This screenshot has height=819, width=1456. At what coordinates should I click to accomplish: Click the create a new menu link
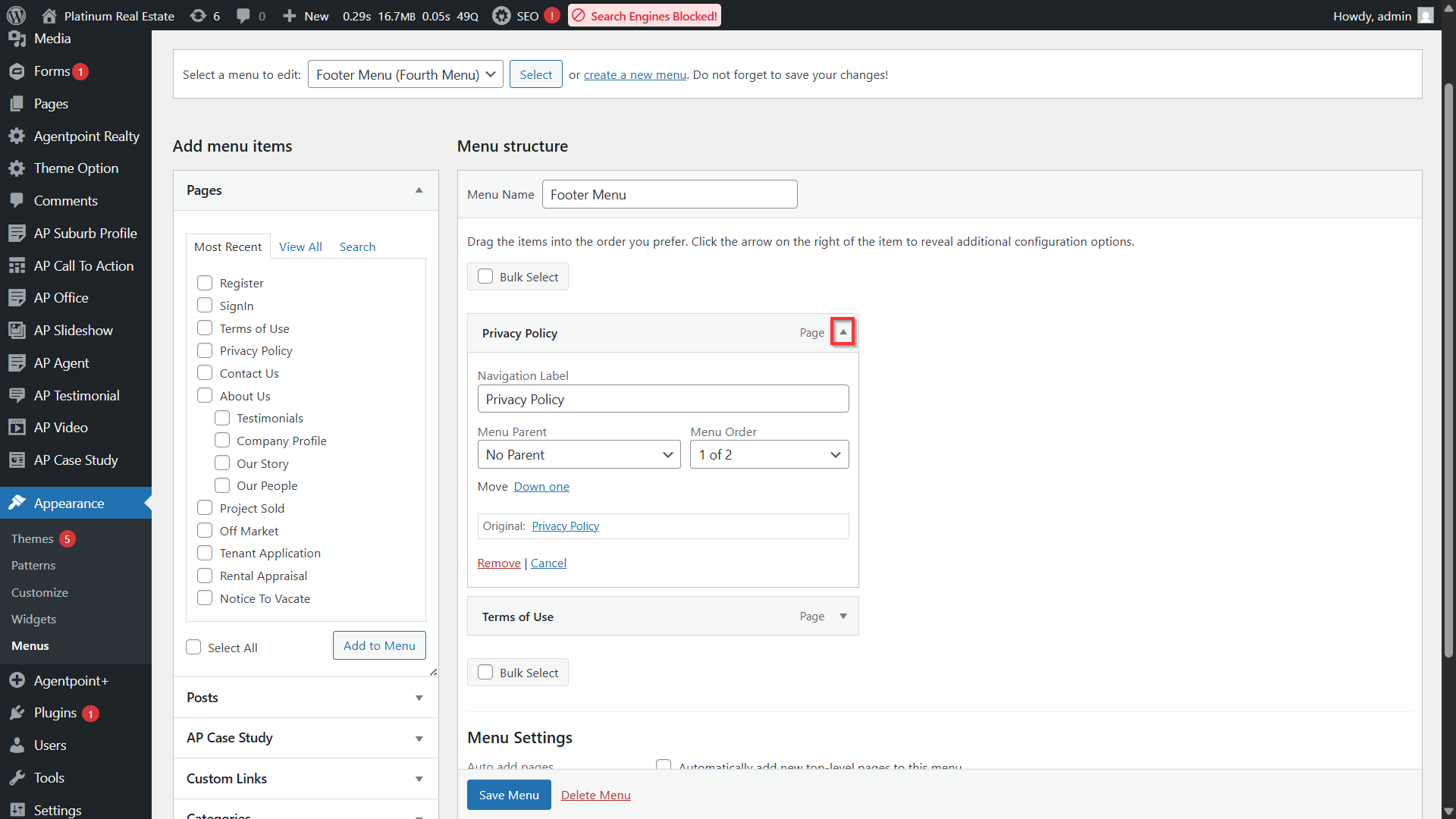pyautogui.click(x=635, y=74)
